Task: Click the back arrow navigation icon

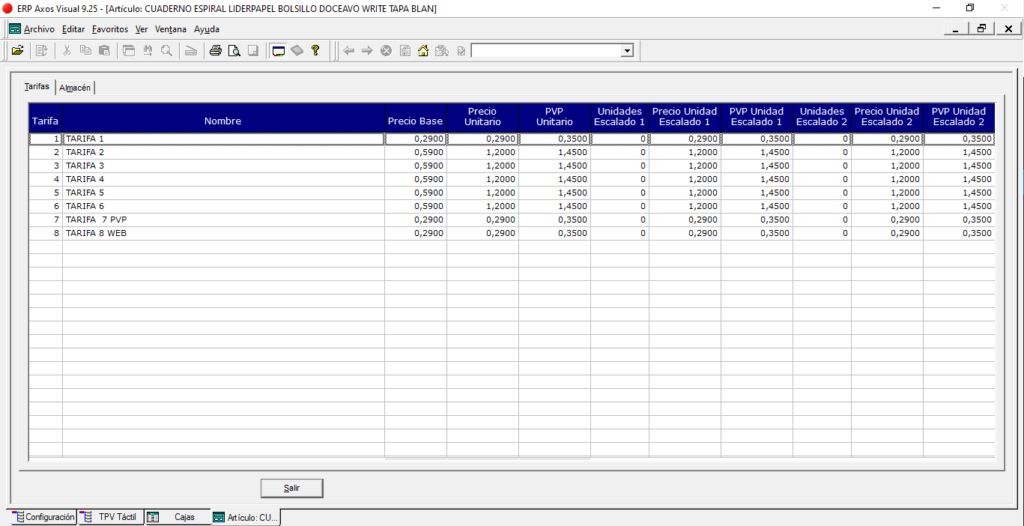Action: point(349,50)
